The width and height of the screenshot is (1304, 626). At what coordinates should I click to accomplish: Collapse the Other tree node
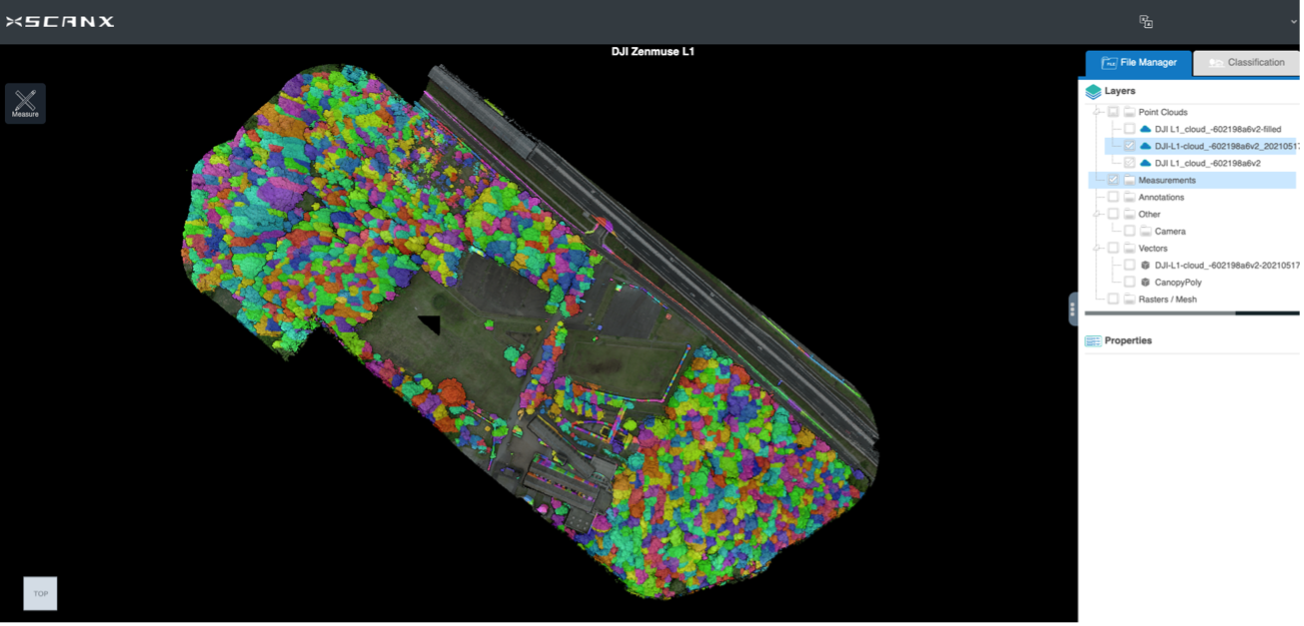(1097, 214)
